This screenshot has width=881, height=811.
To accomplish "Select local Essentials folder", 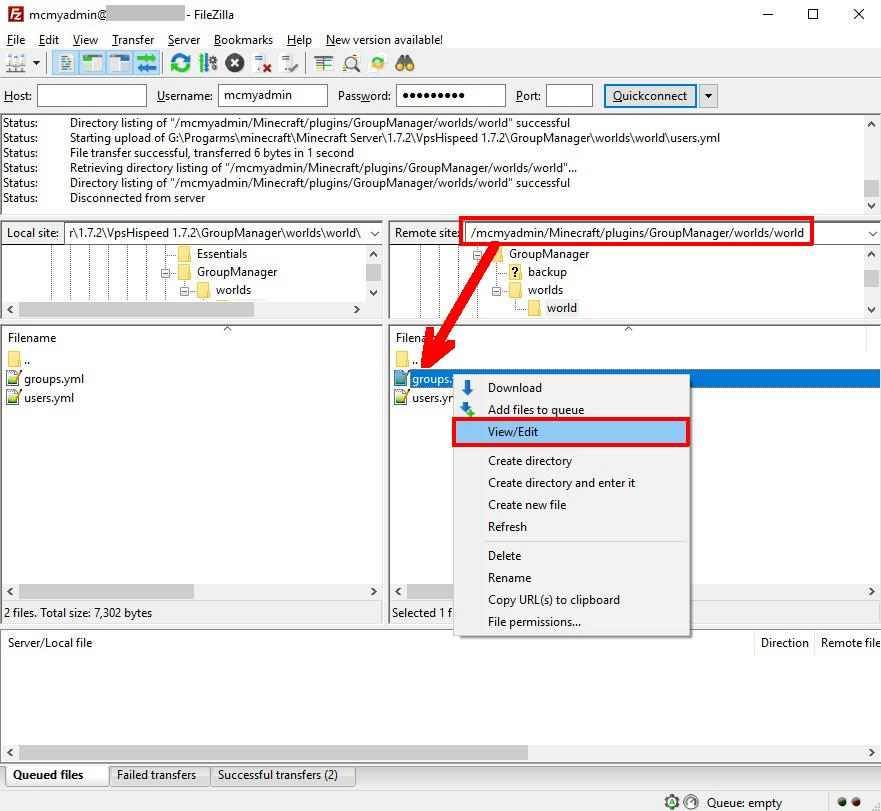I will click(221, 254).
